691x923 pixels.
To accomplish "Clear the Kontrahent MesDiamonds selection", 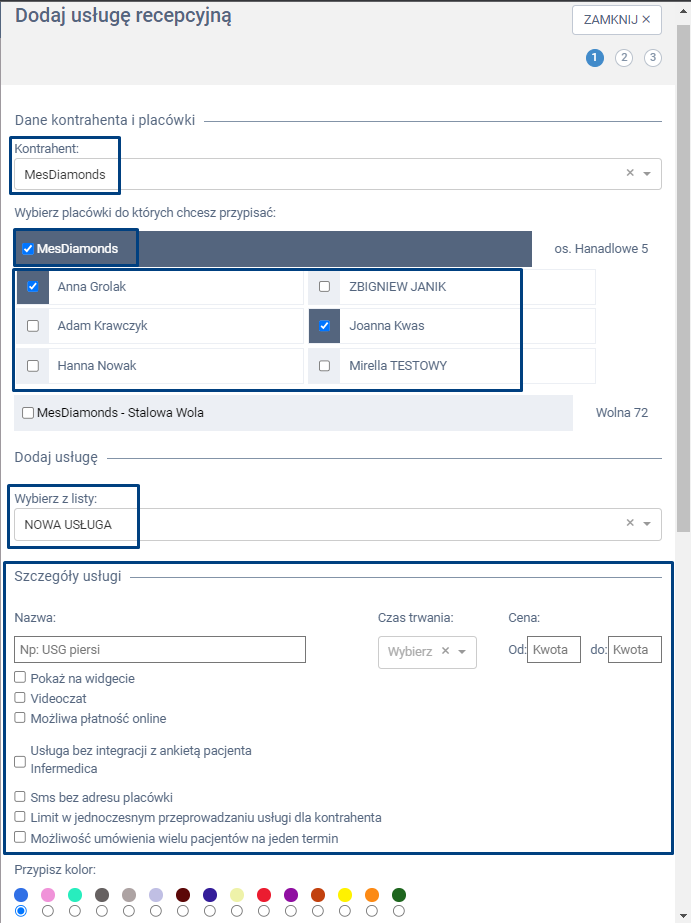I will (x=630, y=173).
